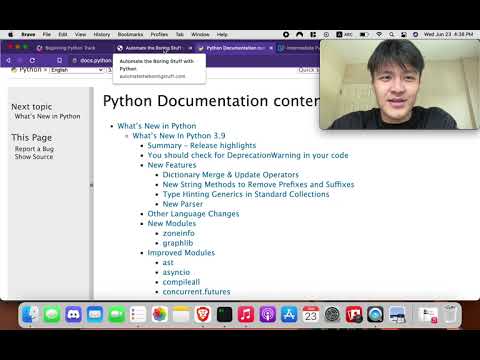Open "Summary – Release highlights" link

(202, 145)
